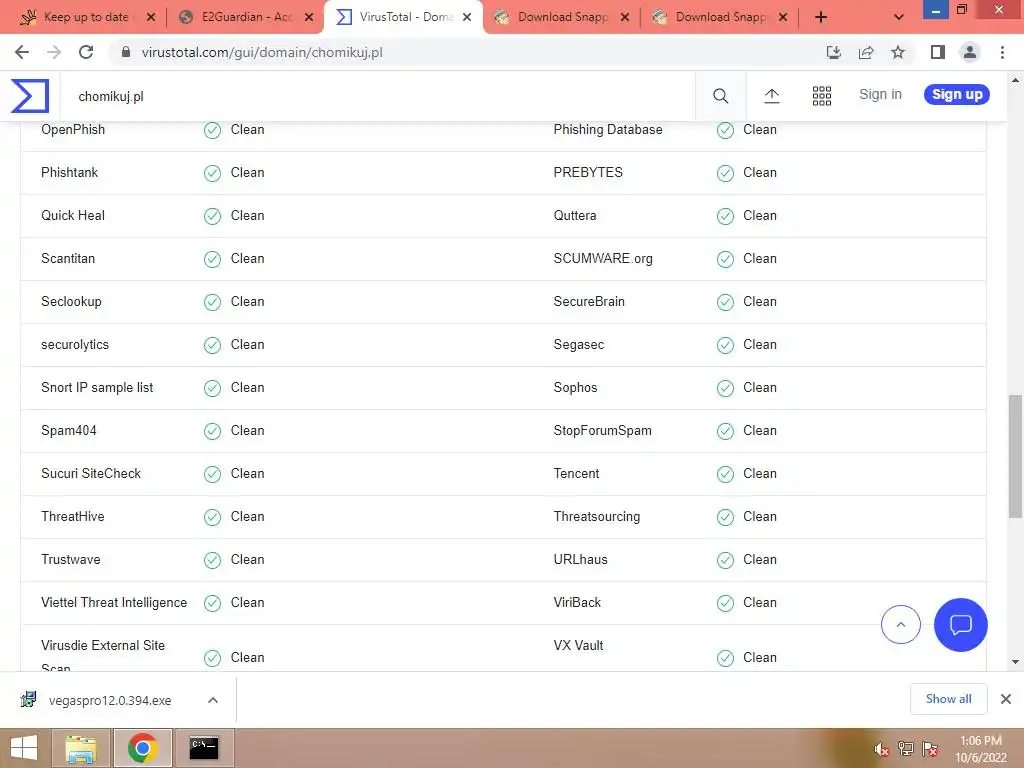Image resolution: width=1024 pixels, height=768 pixels.
Task: Click the SCUMWARE.org vendor name
Action: tap(603, 259)
